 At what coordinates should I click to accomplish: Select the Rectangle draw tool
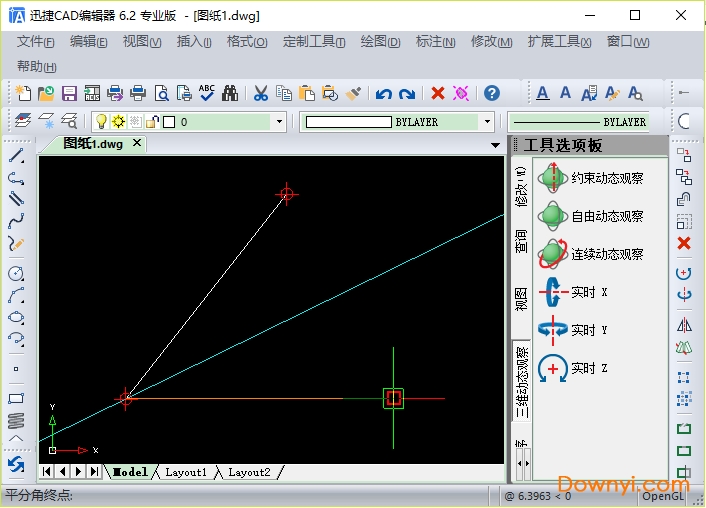coord(16,398)
